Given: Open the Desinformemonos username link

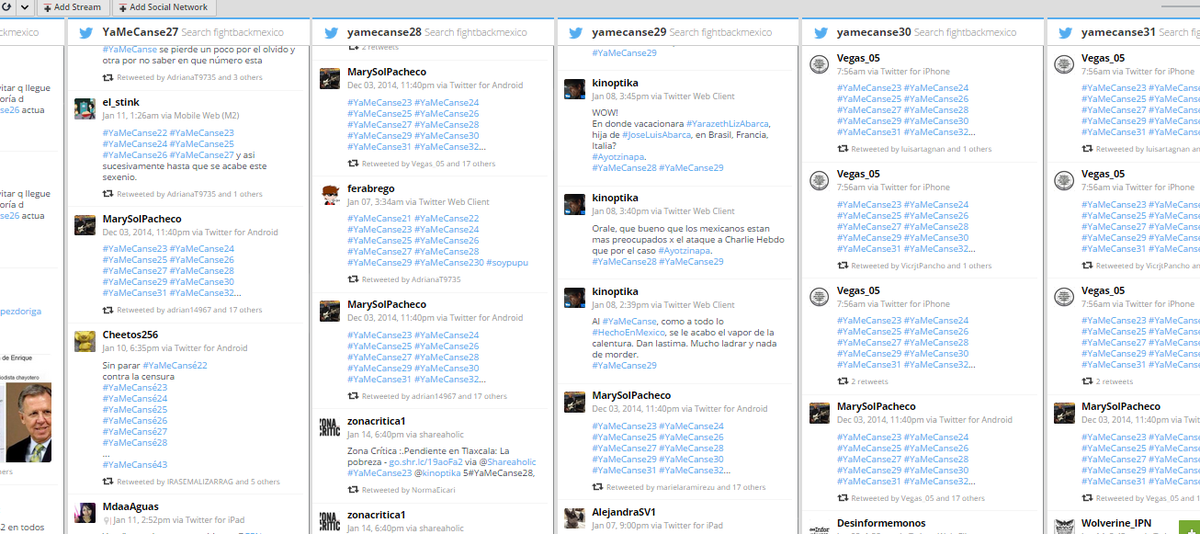Looking at the screenshot, I should (881, 523).
